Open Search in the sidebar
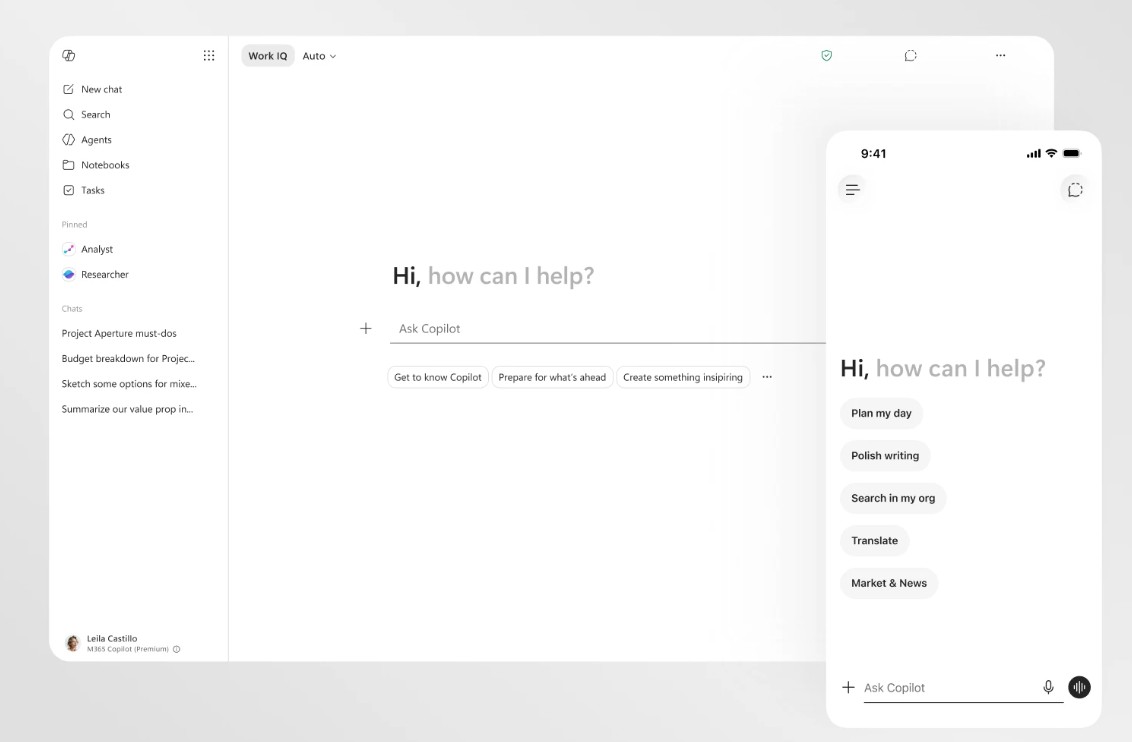 (95, 115)
